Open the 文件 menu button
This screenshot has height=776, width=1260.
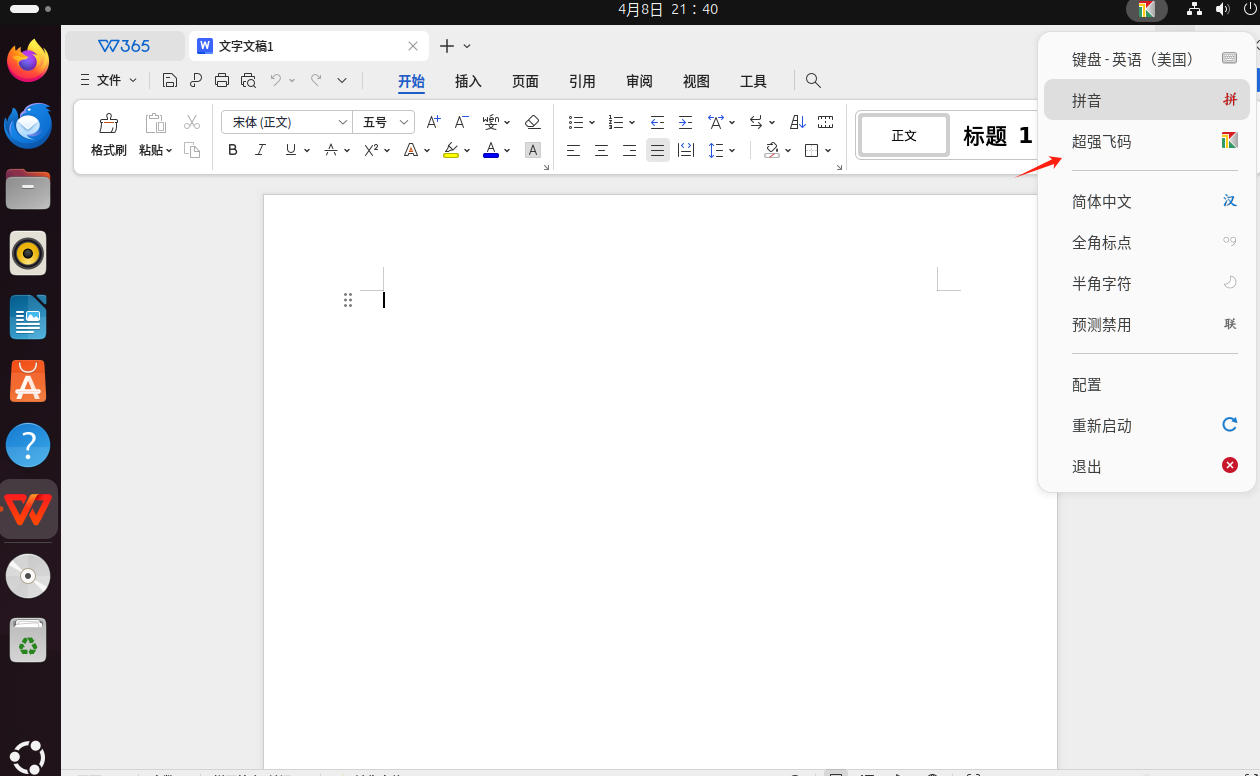(x=108, y=80)
